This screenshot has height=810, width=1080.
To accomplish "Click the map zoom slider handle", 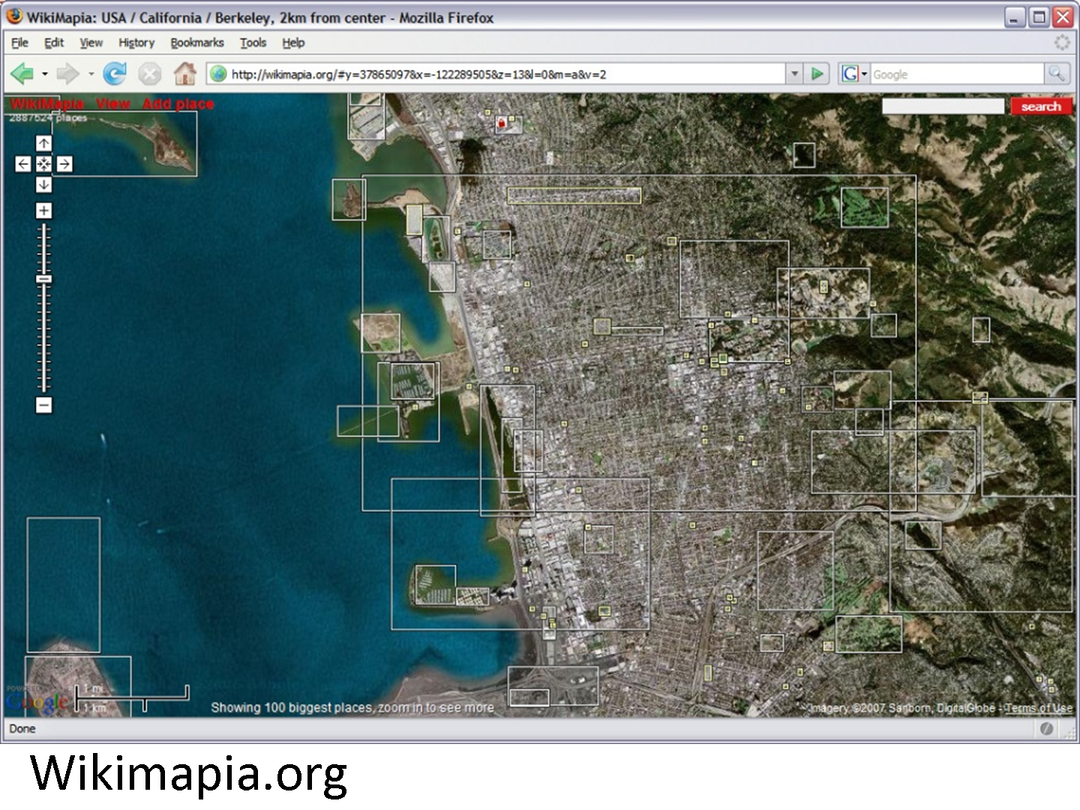I will pos(44,279).
